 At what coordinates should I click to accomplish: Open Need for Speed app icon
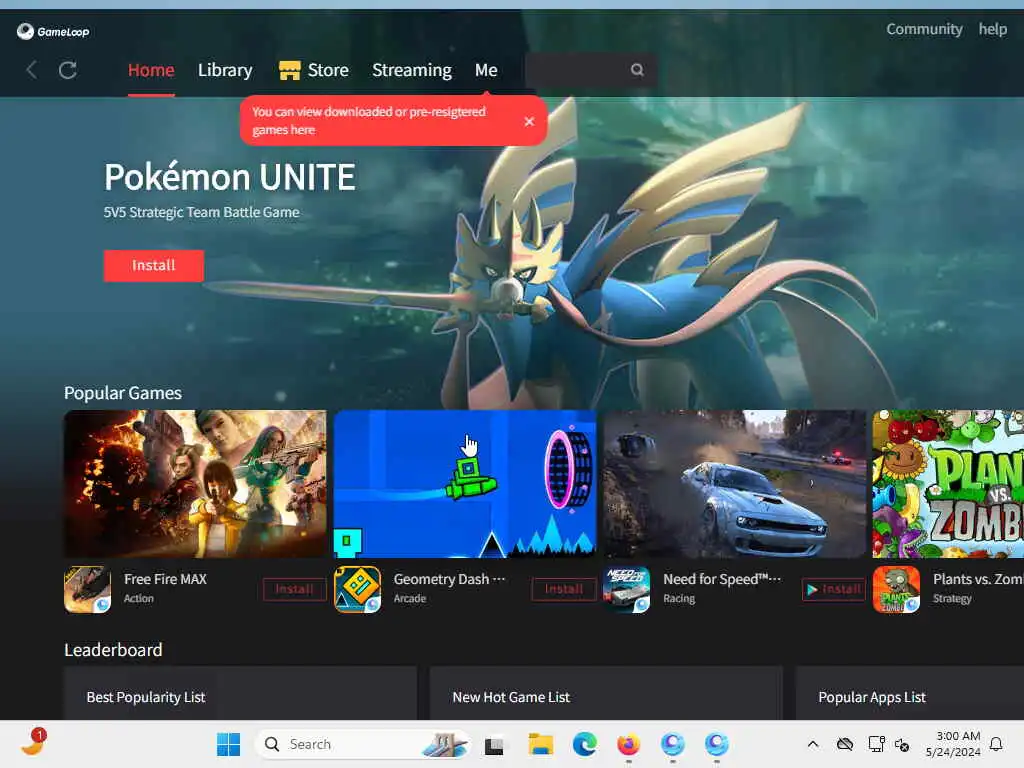coord(626,589)
